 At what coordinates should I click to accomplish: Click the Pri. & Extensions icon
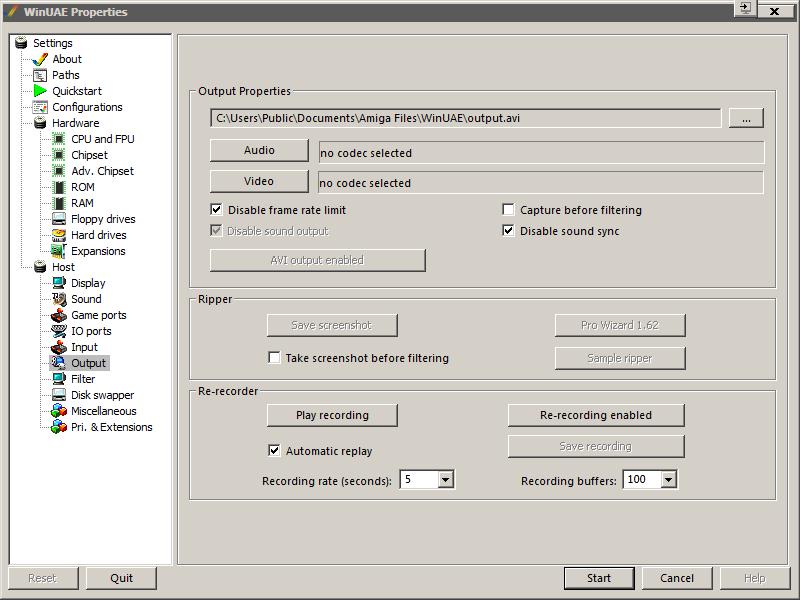pos(59,427)
